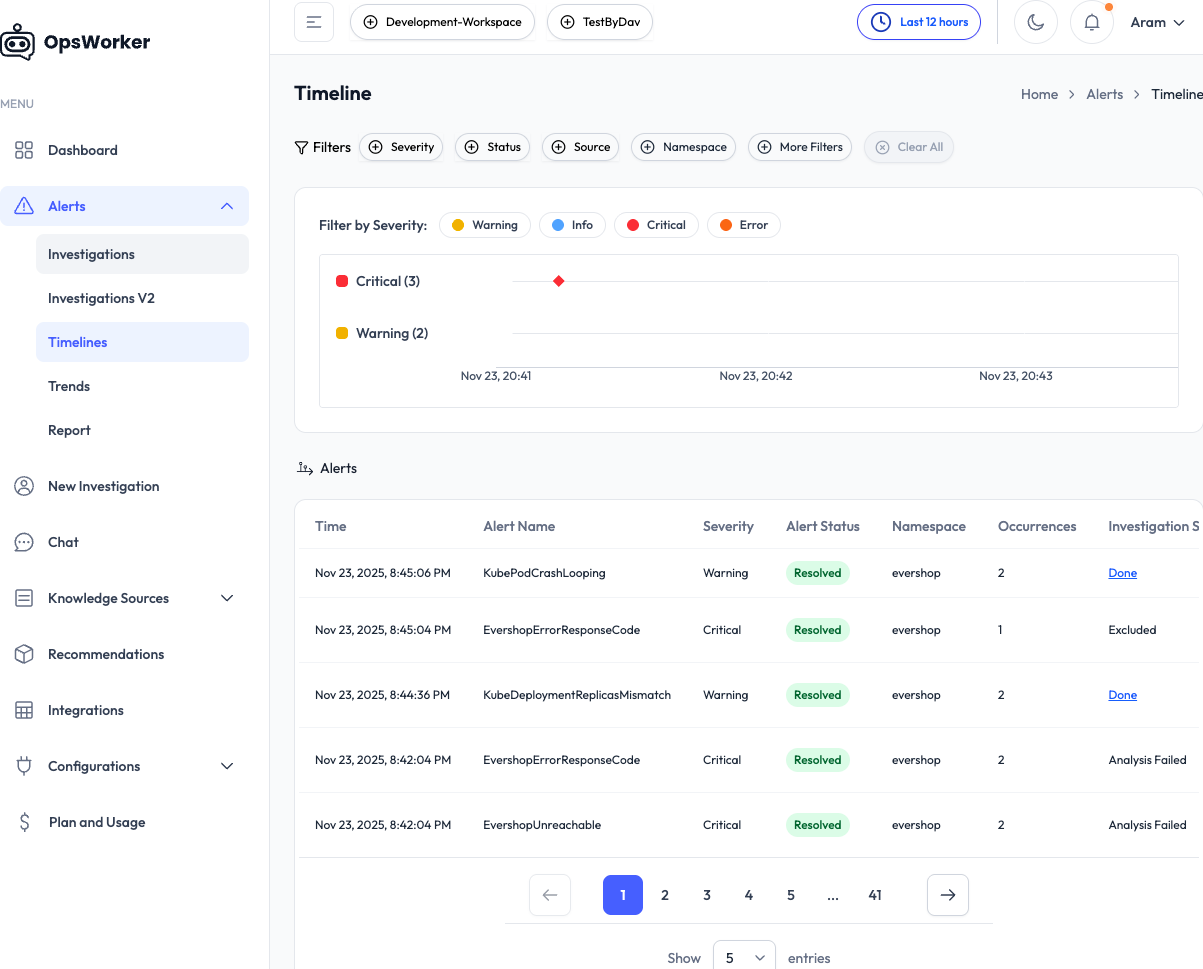1203x969 pixels.
Task: Toggle the sidebar hamburger menu button
Action: [314, 22]
